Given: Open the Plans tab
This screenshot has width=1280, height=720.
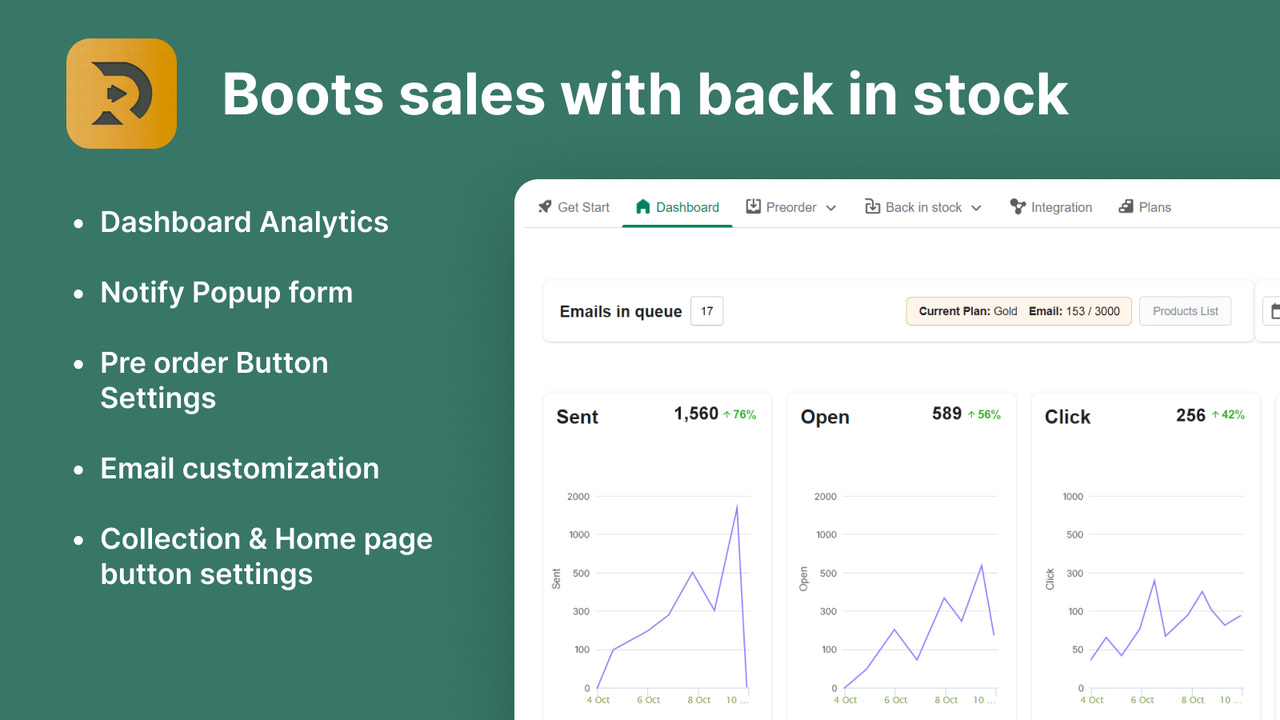Looking at the screenshot, I should point(1145,207).
